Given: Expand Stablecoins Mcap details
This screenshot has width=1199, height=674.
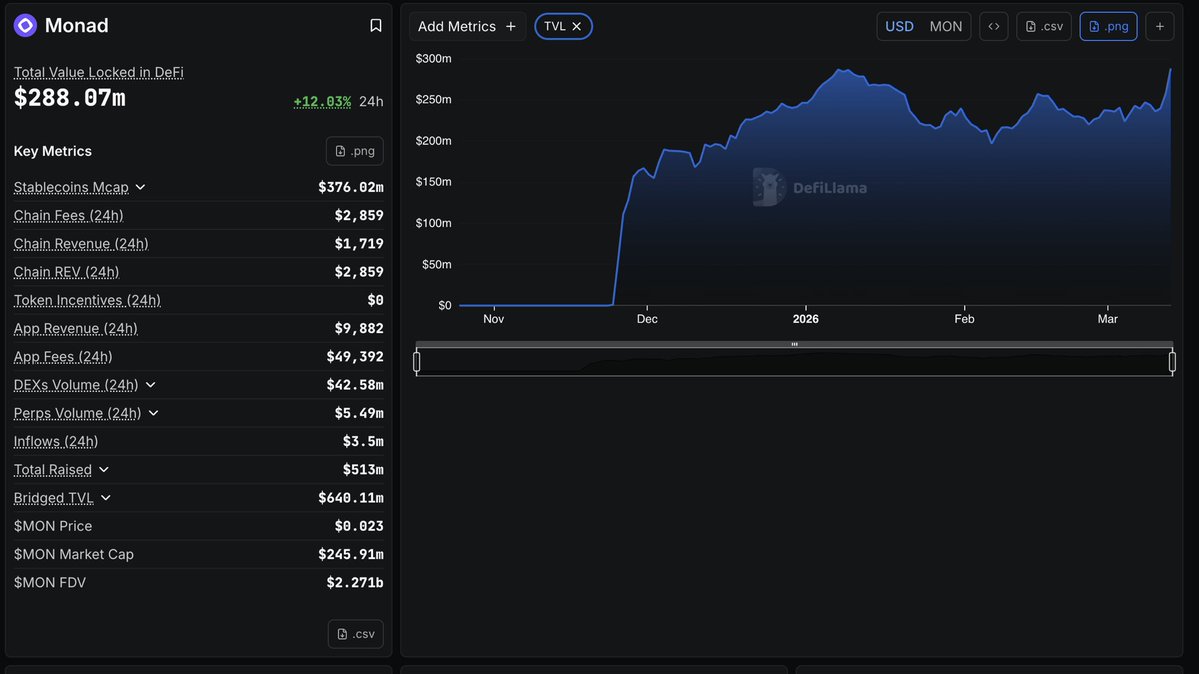Looking at the screenshot, I should (x=141, y=187).
